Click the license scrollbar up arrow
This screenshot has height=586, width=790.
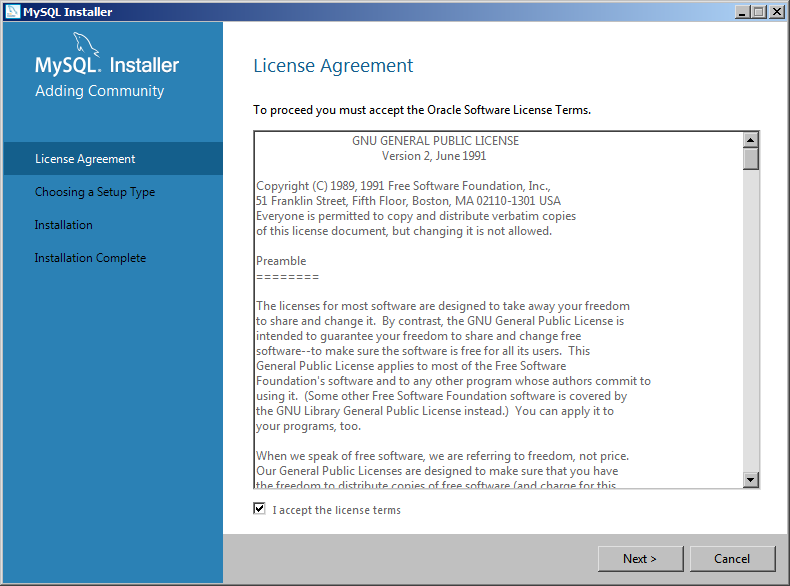pyautogui.click(x=751, y=140)
